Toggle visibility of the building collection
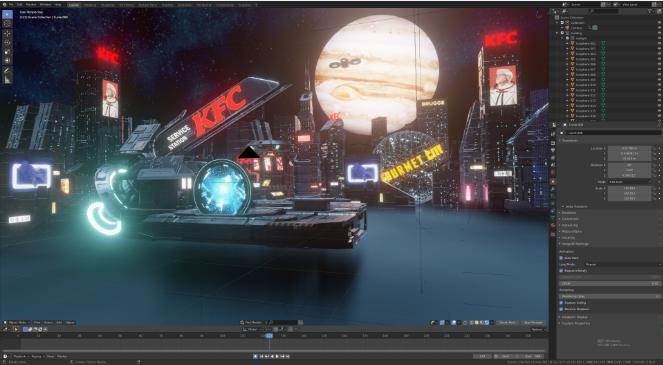 click(x=659, y=33)
